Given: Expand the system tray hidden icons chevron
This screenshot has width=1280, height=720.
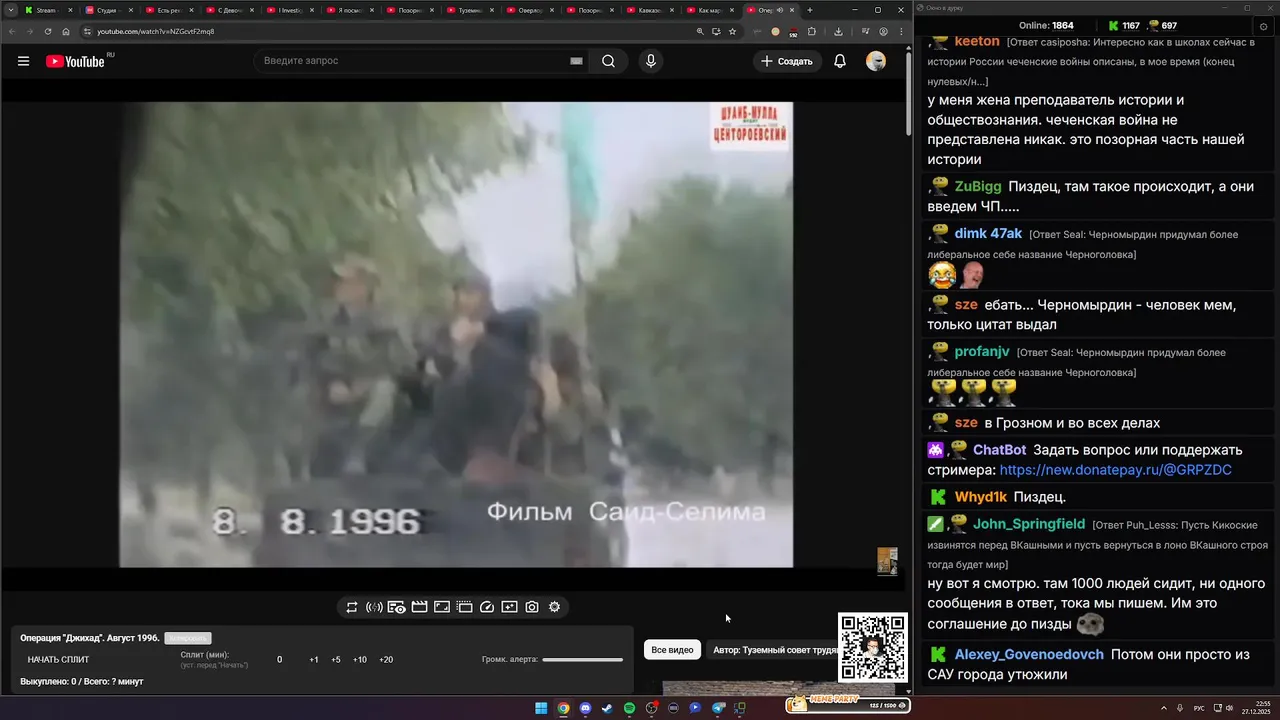Looking at the screenshot, I should 1164,708.
